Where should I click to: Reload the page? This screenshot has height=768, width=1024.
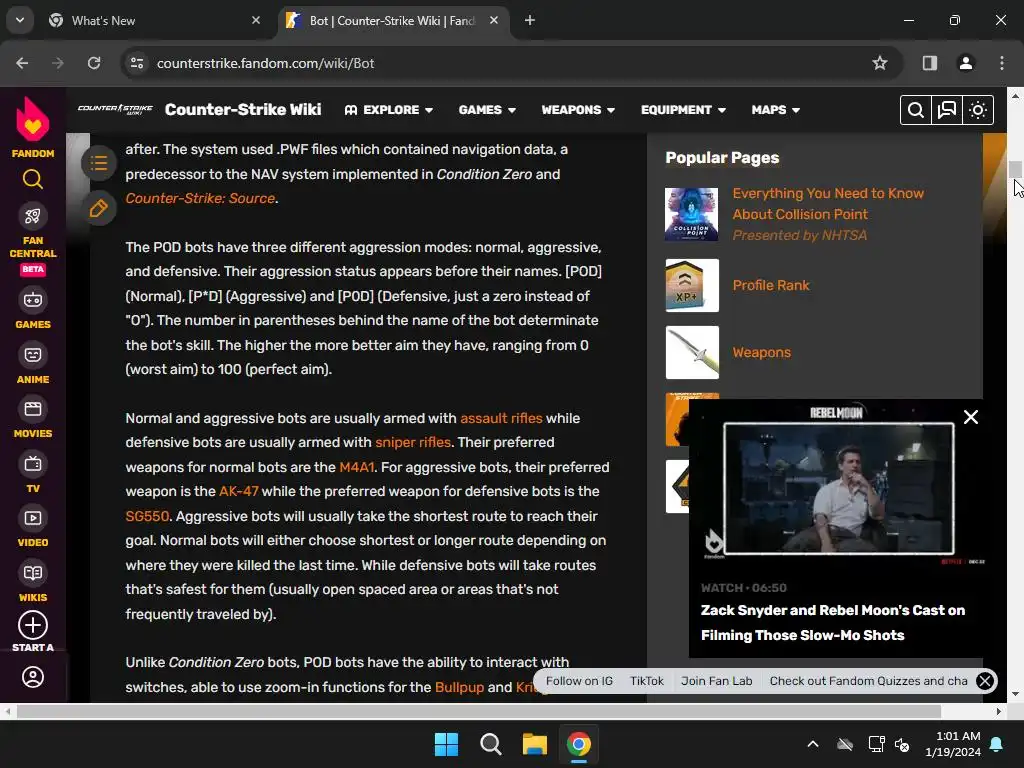(94, 63)
